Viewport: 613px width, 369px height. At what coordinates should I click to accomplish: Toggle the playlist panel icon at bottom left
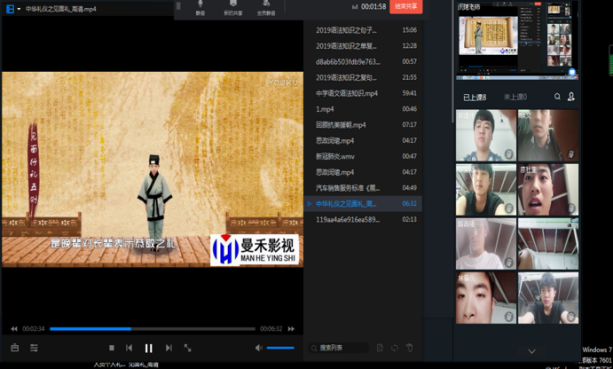tap(34, 348)
